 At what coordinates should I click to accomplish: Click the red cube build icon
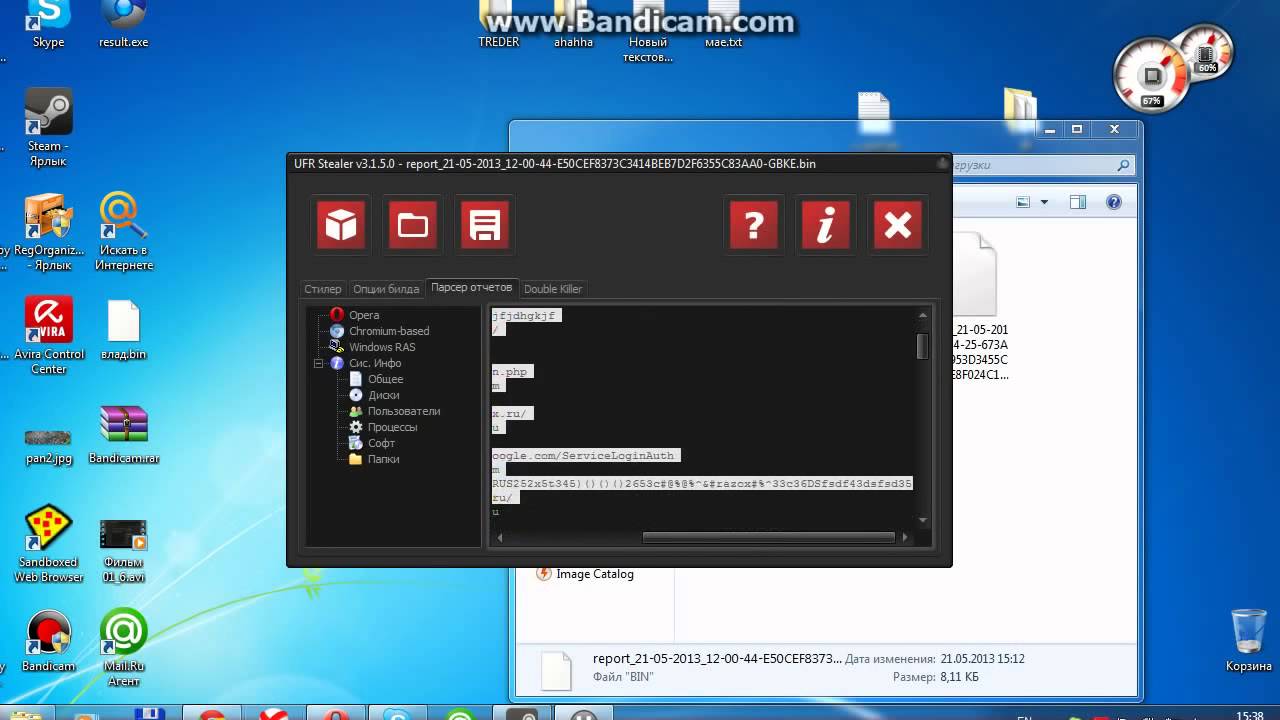pyautogui.click(x=341, y=224)
